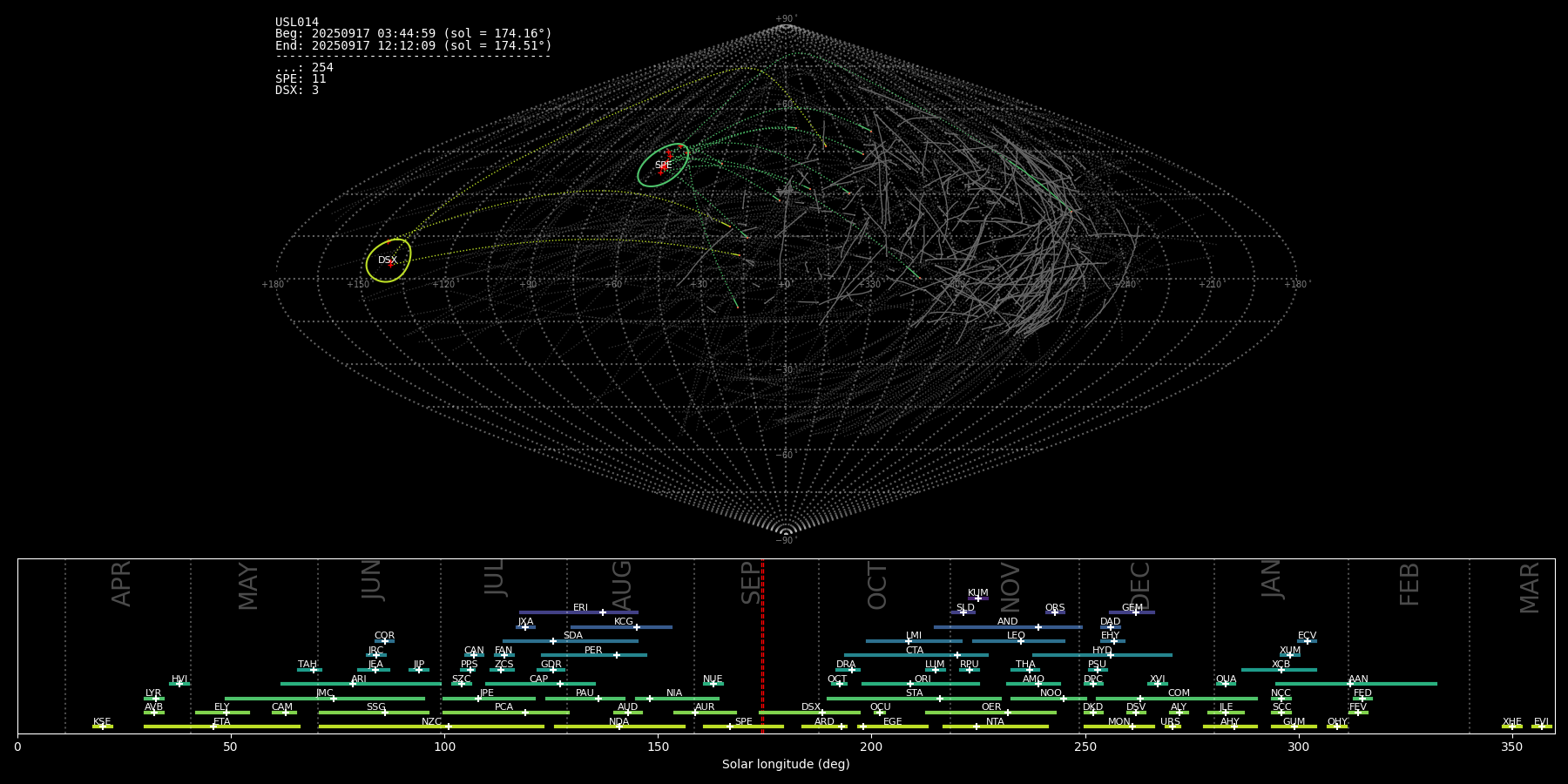
Task: Select the OER shower bar in timeline
Action: [x=990, y=713]
